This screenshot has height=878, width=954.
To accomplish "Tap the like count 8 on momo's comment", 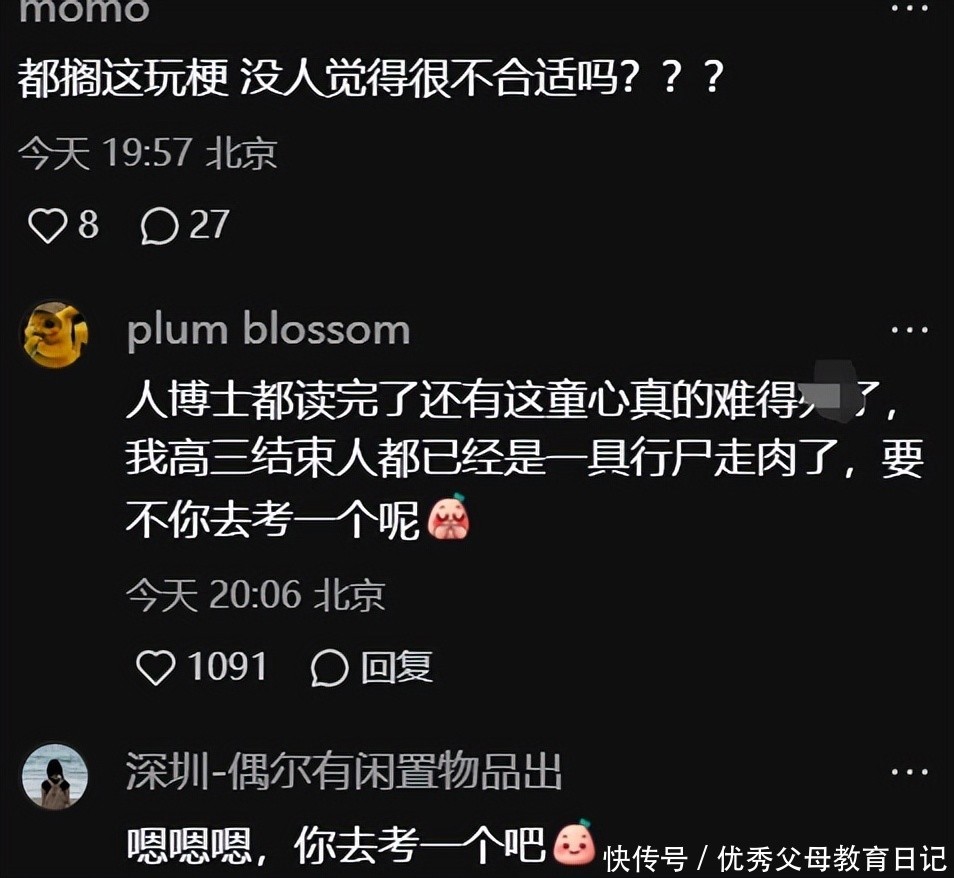I will pos(88,225).
